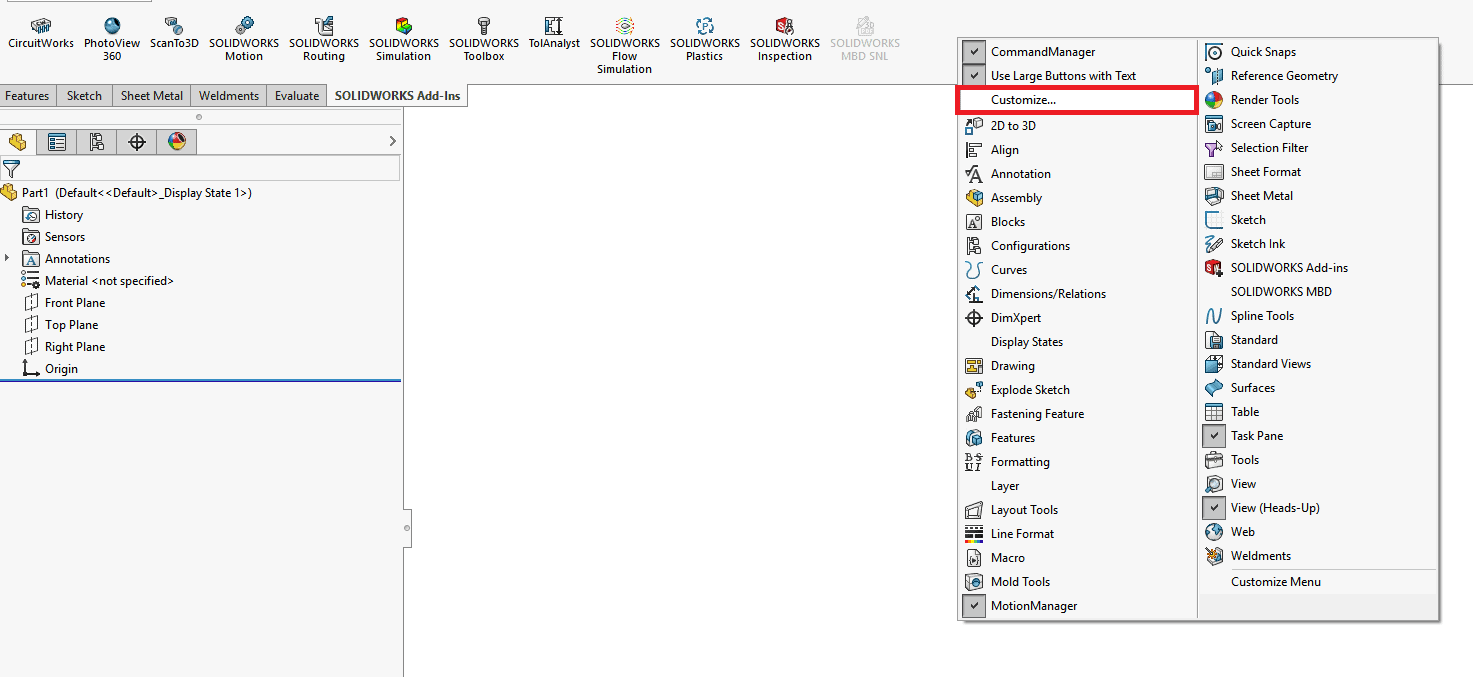Viewport: 1473px width, 677px height.
Task: Open the Weldments CommandManager tab
Action: [x=229, y=96]
